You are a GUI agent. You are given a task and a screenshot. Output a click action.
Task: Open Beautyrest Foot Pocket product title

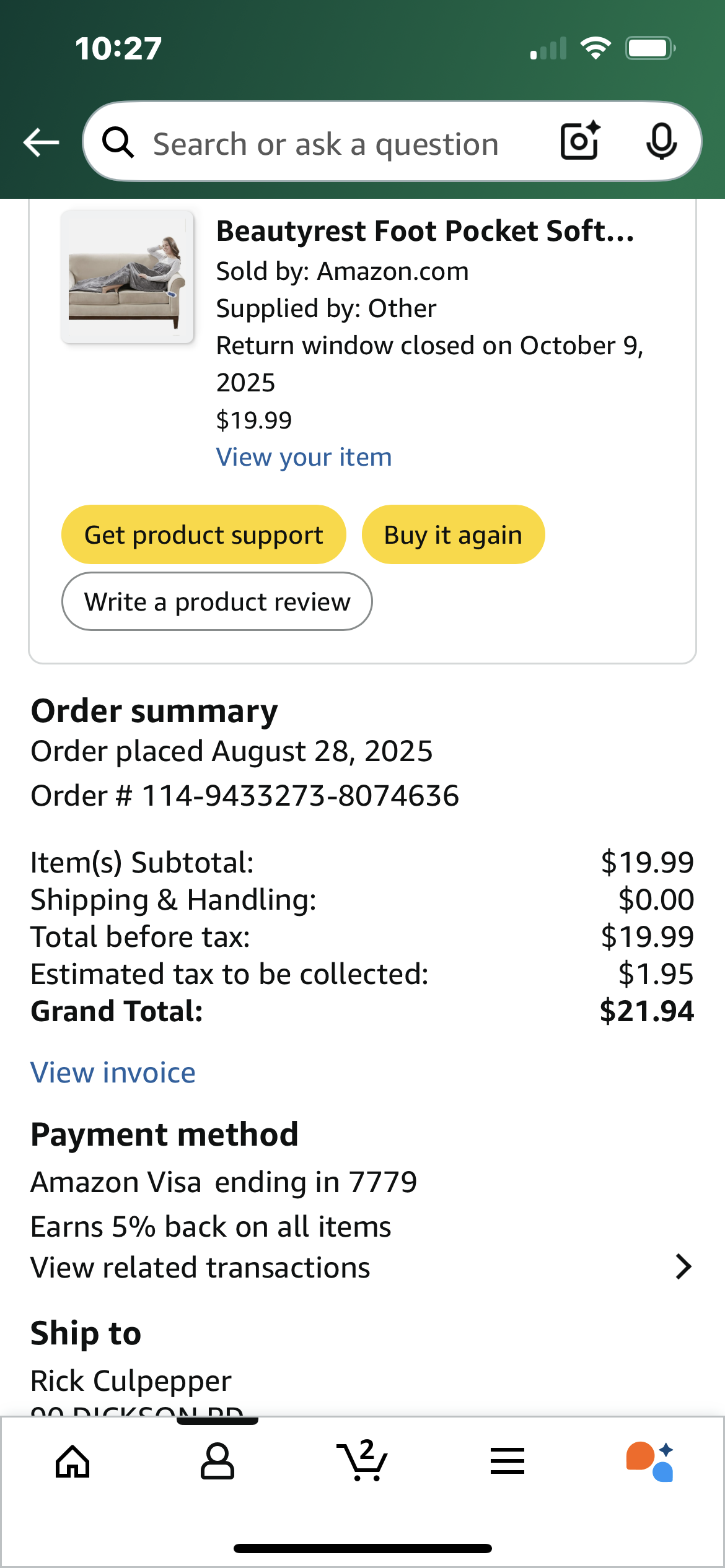click(425, 231)
